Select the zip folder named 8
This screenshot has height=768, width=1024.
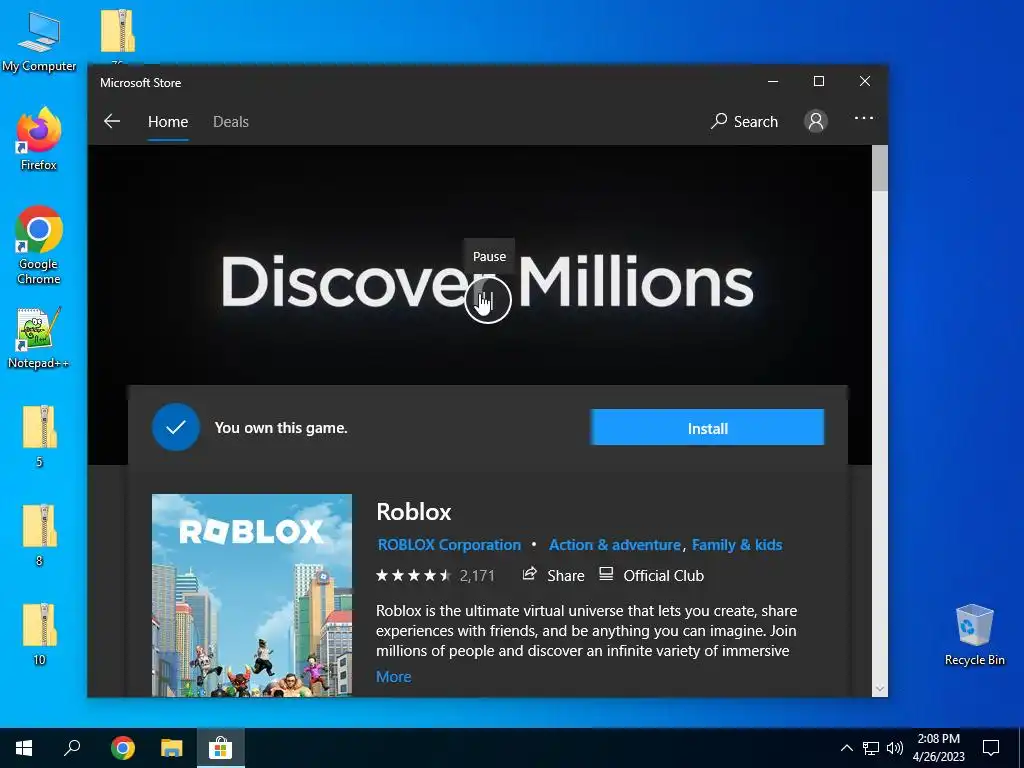[x=39, y=535]
